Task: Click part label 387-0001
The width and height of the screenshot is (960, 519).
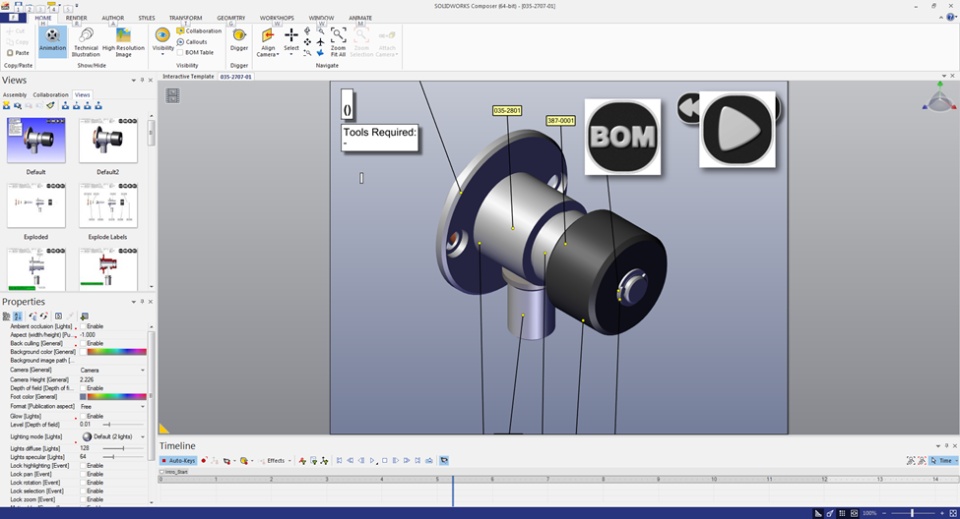Action: pos(560,121)
